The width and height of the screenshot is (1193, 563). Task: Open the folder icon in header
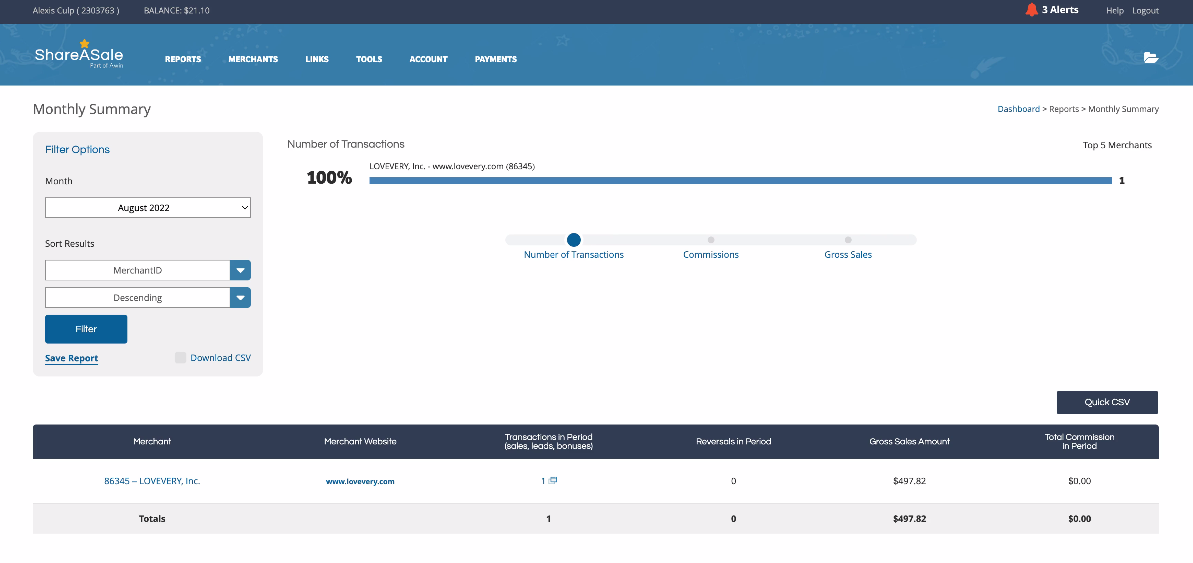point(1151,57)
